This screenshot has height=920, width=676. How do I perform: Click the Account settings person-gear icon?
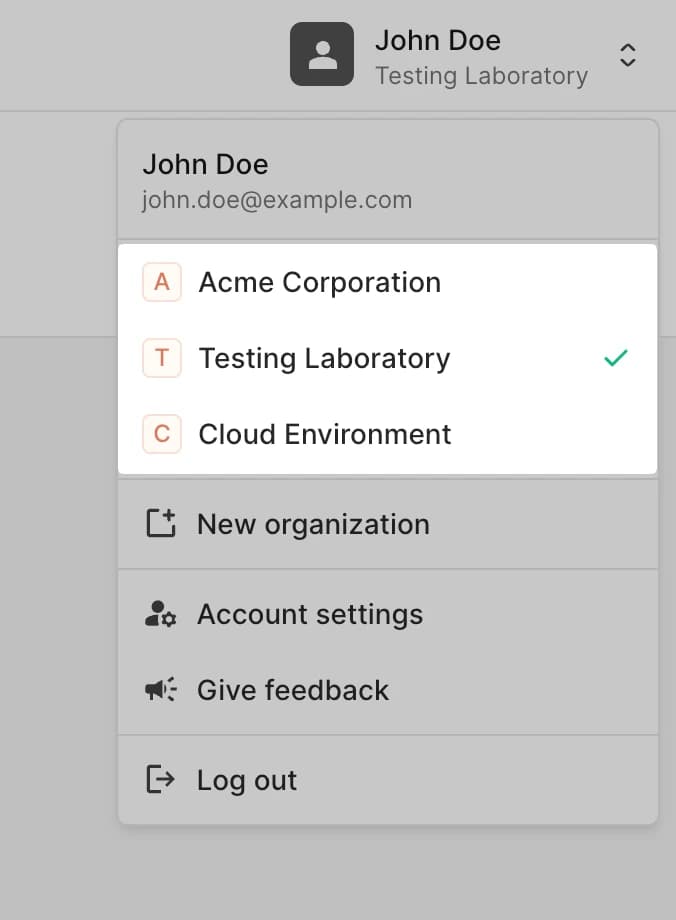pyautogui.click(x=160, y=615)
